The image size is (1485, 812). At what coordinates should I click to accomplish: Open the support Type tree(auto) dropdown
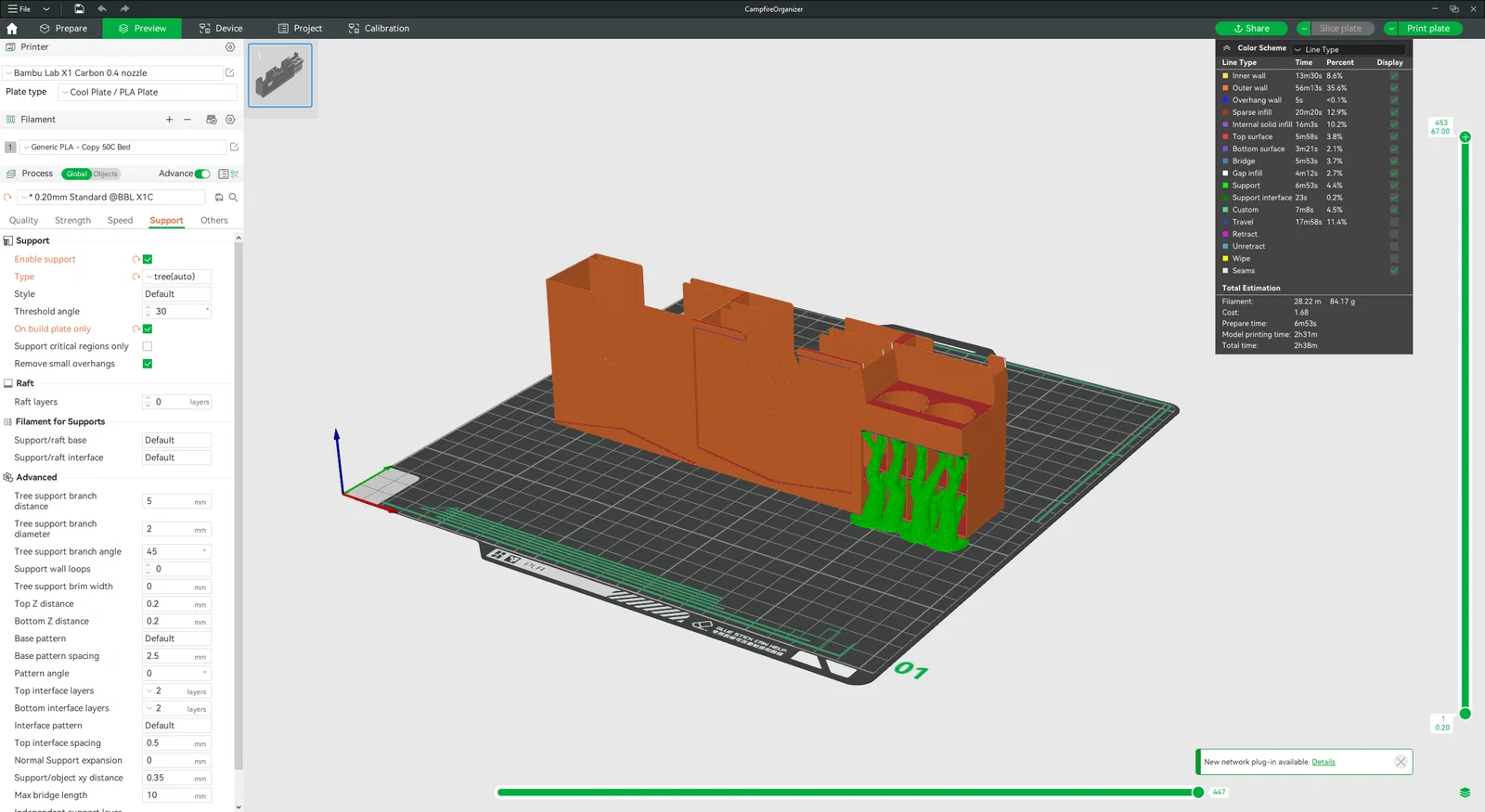point(176,277)
